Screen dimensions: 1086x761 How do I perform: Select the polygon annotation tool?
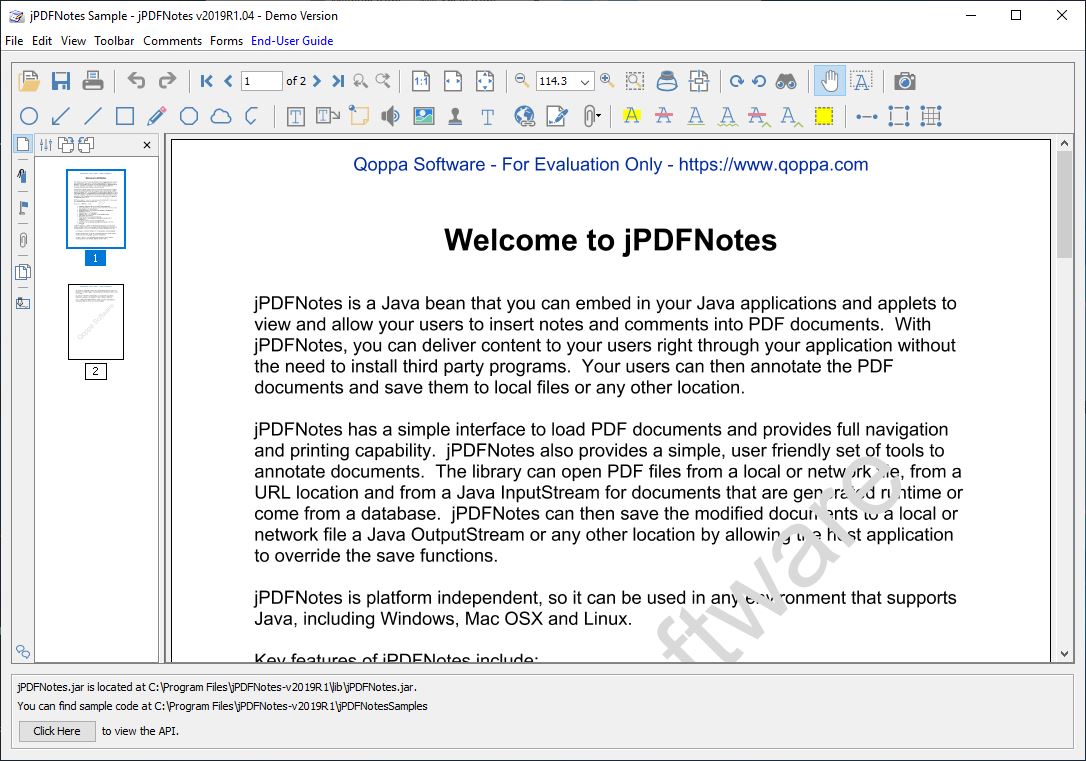pos(189,116)
